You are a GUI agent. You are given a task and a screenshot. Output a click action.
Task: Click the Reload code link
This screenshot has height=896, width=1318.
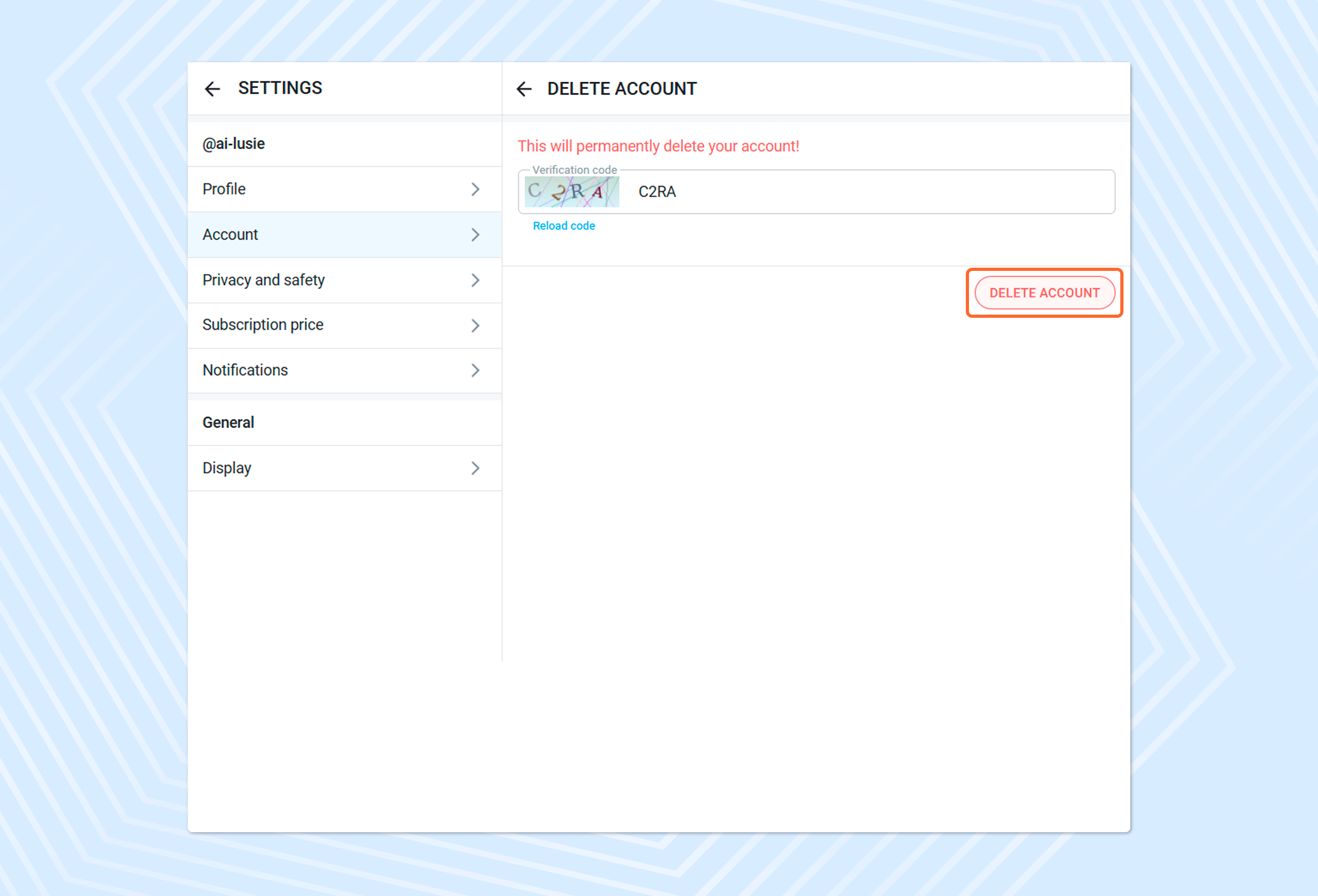pyautogui.click(x=564, y=226)
